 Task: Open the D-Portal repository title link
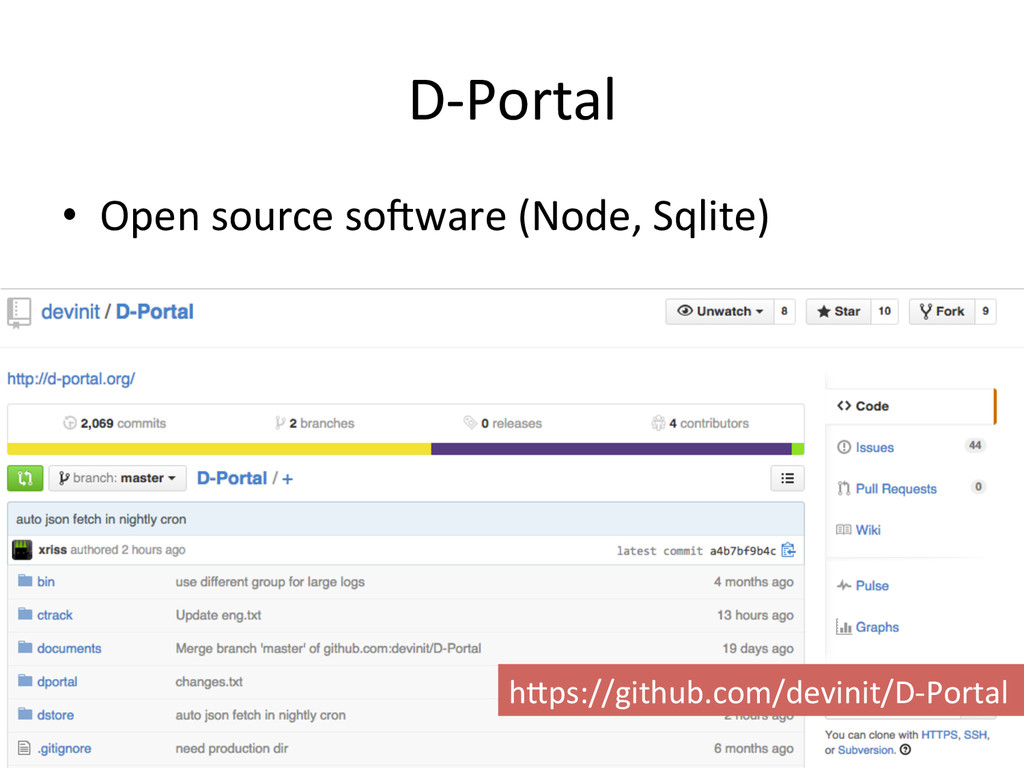click(x=155, y=312)
